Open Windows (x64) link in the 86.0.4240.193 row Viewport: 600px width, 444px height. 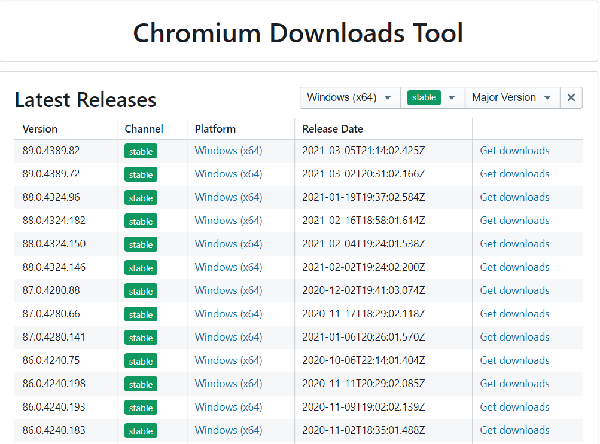[x=228, y=407]
